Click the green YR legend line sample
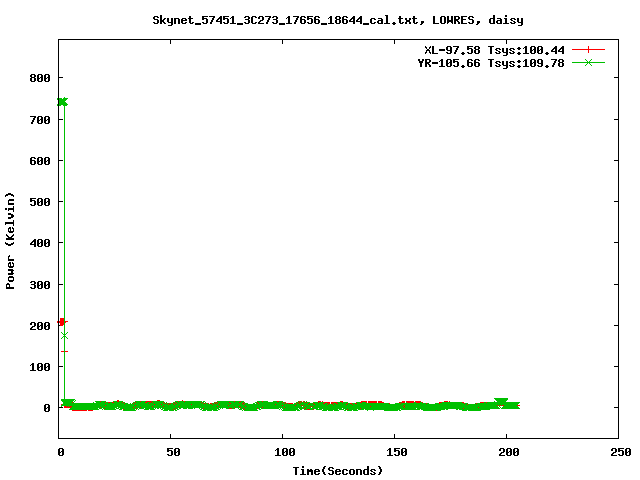Viewport: 640px width, 480px height. (588, 62)
